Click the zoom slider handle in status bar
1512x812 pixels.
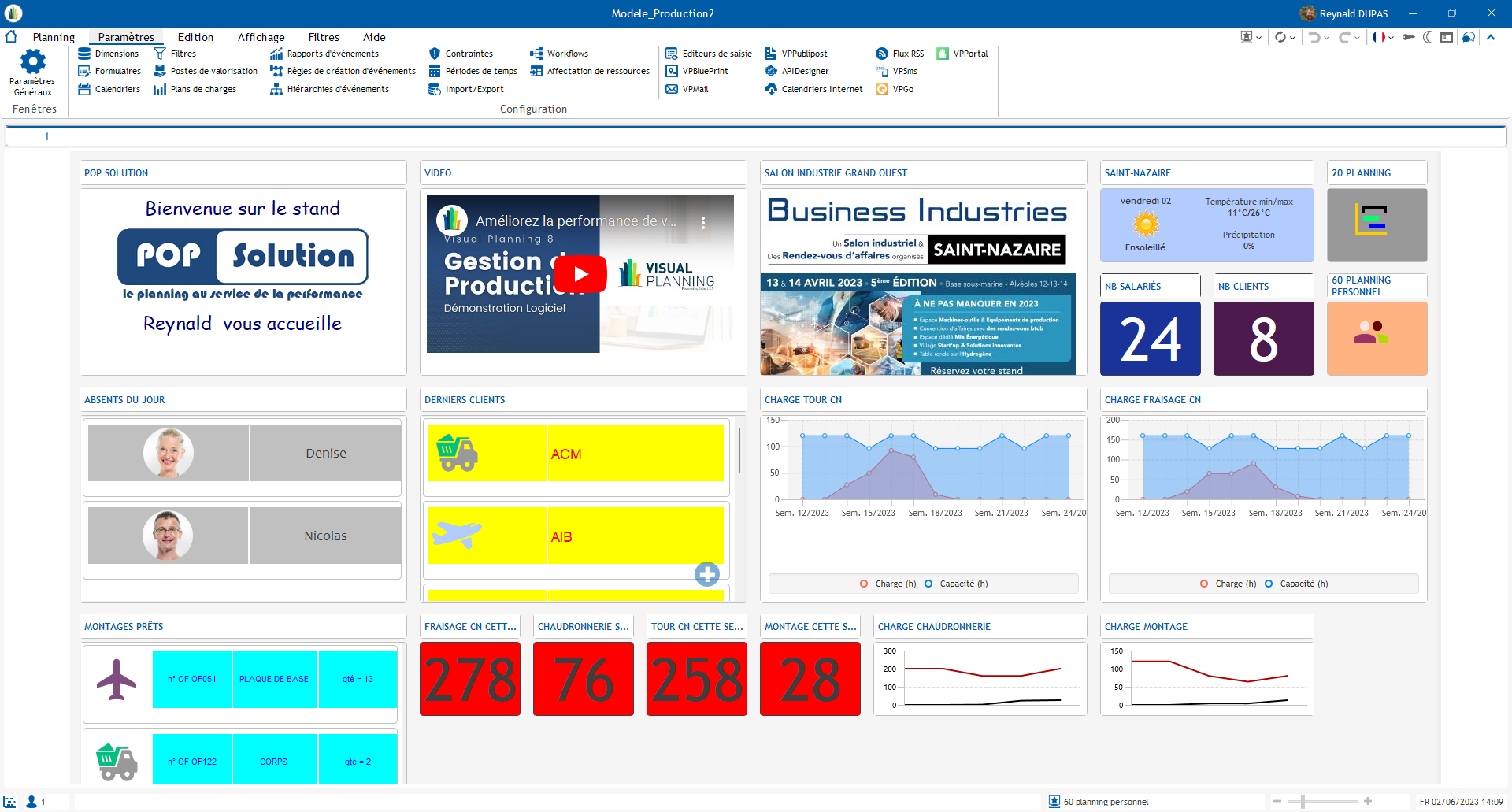click(1303, 802)
